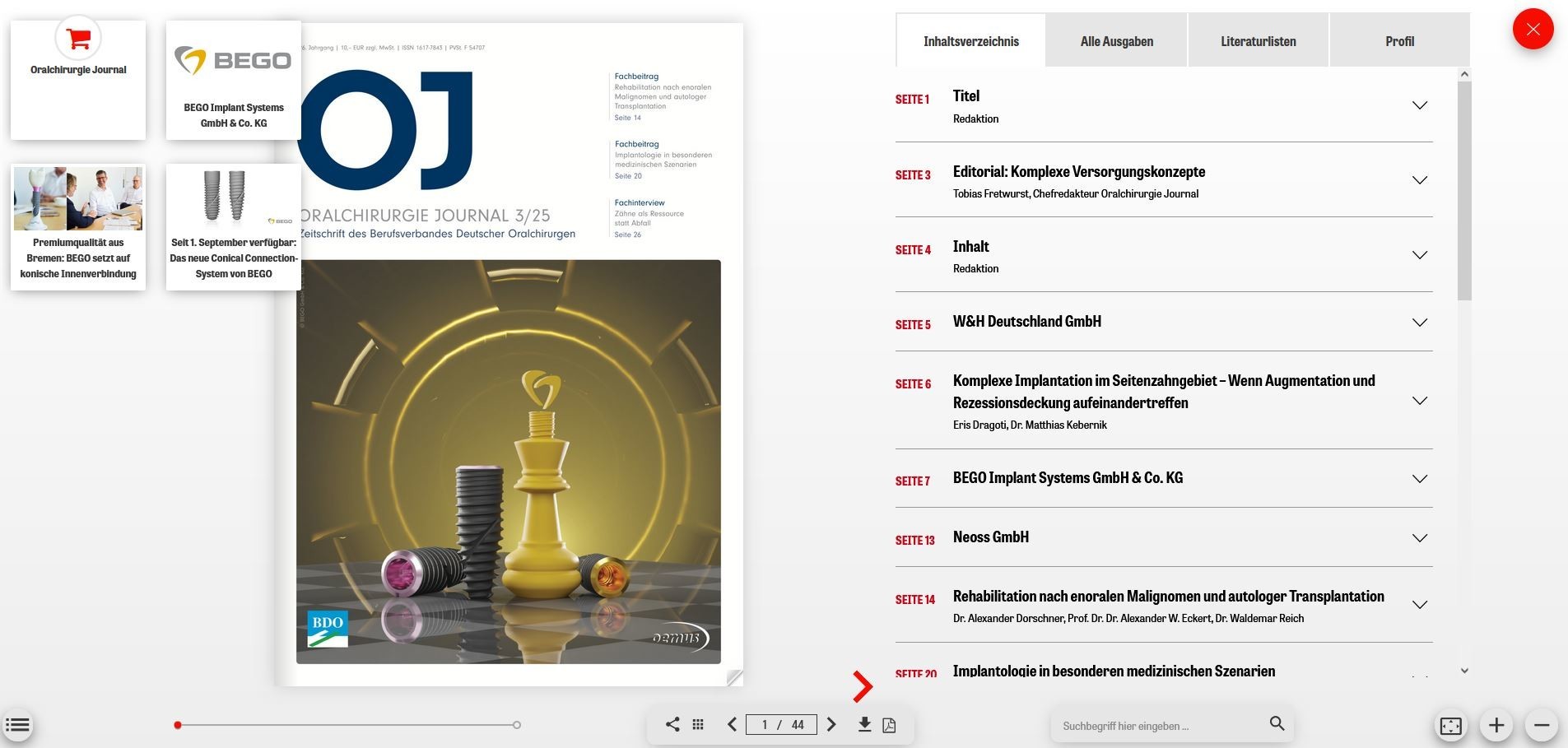Open Neoss GmbH page title
Viewport: 1568px width, 748px height.
pos(991,537)
